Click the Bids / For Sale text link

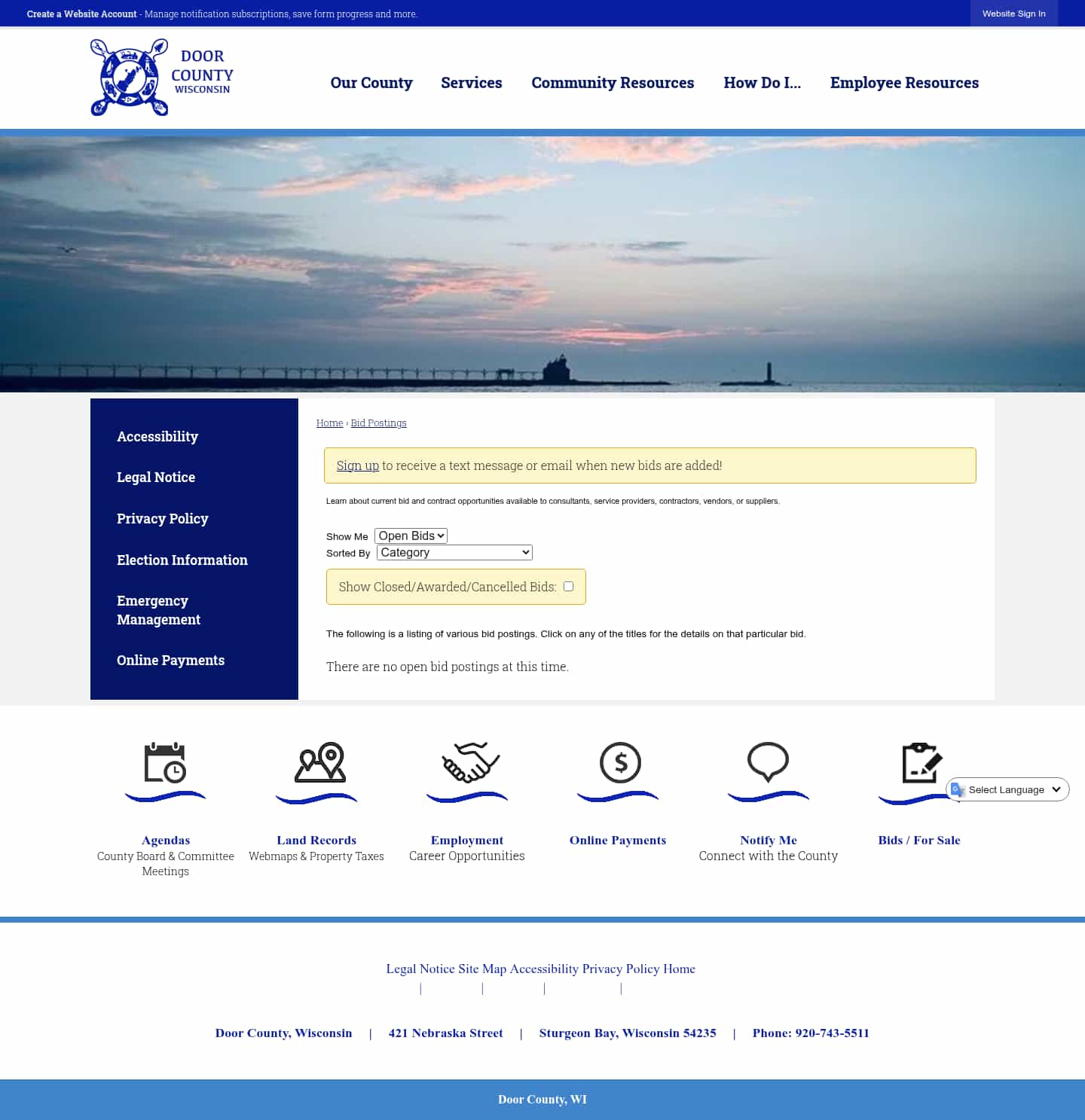(919, 841)
